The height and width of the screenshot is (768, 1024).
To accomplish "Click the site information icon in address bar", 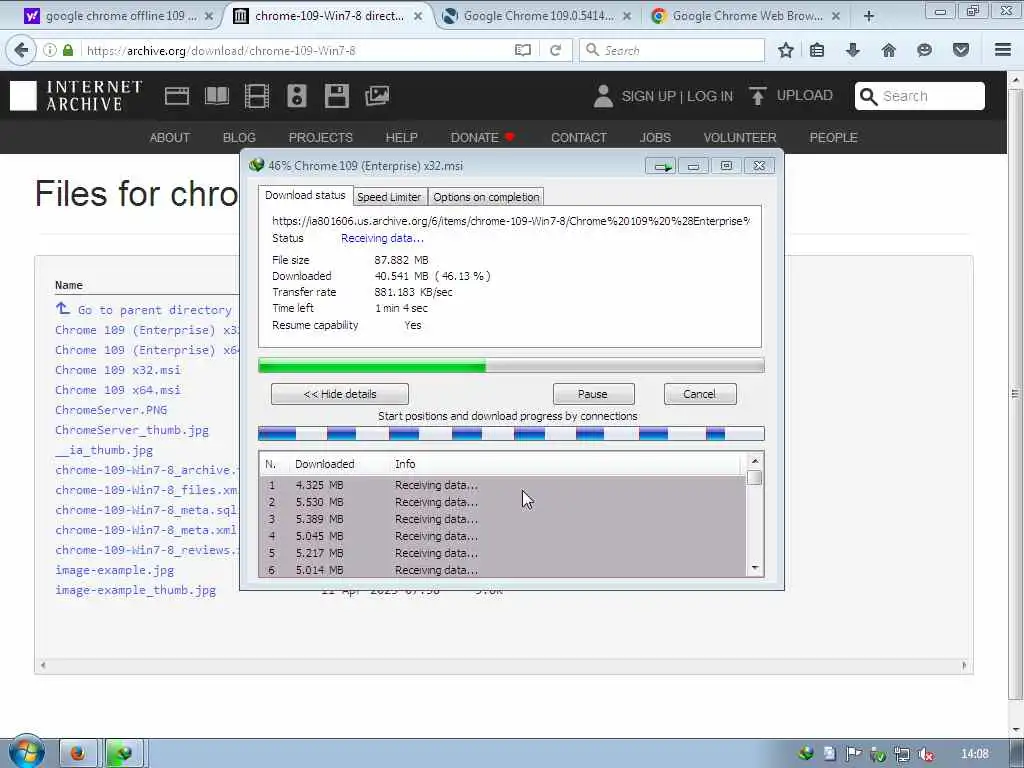I will (x=50, y=50).
